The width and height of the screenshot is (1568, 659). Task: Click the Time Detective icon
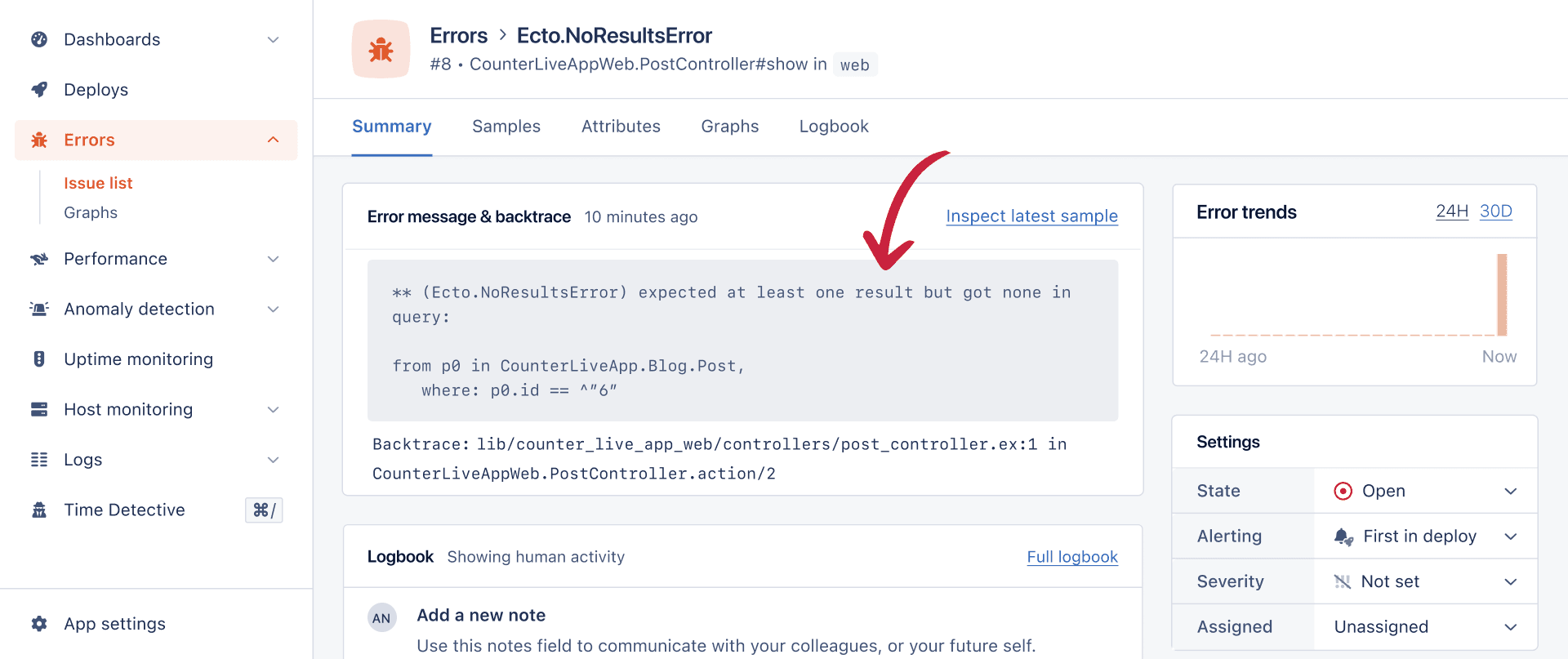[x=38, y=510]
